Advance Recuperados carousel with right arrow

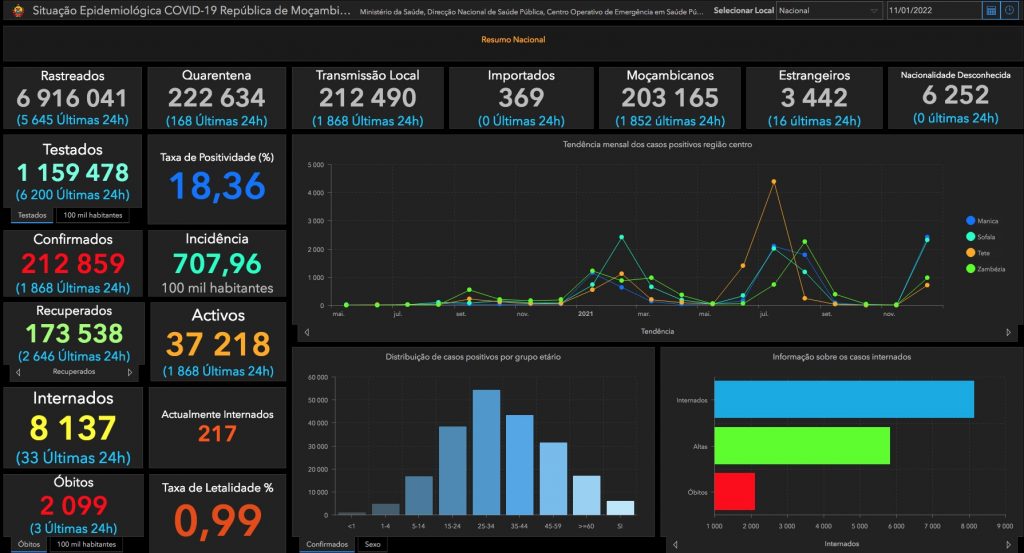(130, 372)
